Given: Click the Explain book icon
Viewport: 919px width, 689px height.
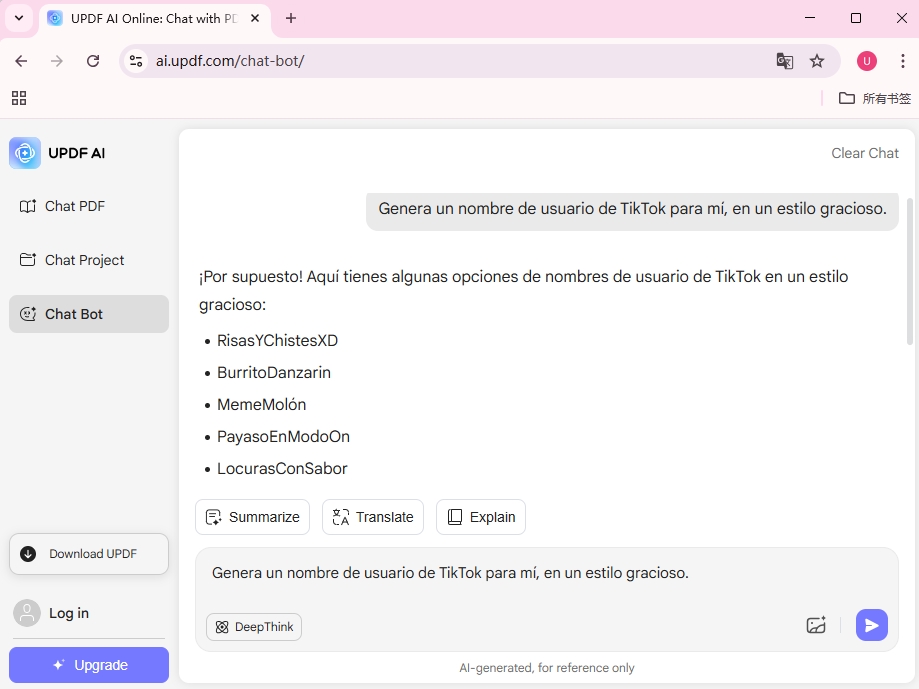Looking at the screenshot, I should (455, 517).
